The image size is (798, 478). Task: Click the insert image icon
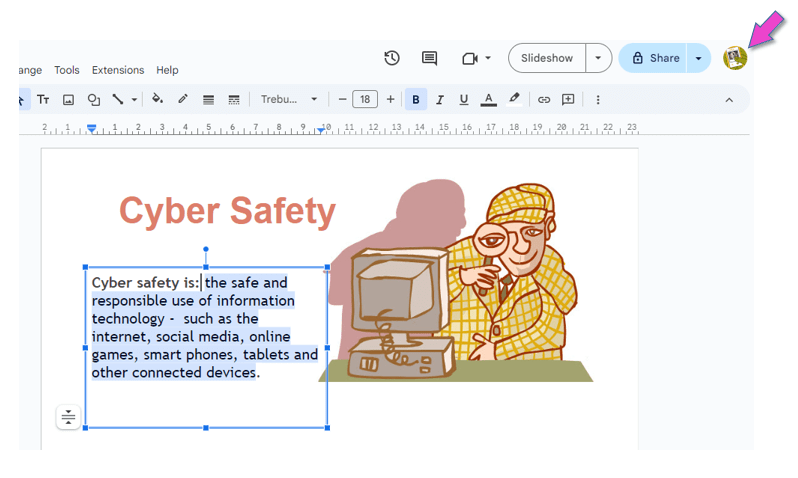click(x=68, y=100)
